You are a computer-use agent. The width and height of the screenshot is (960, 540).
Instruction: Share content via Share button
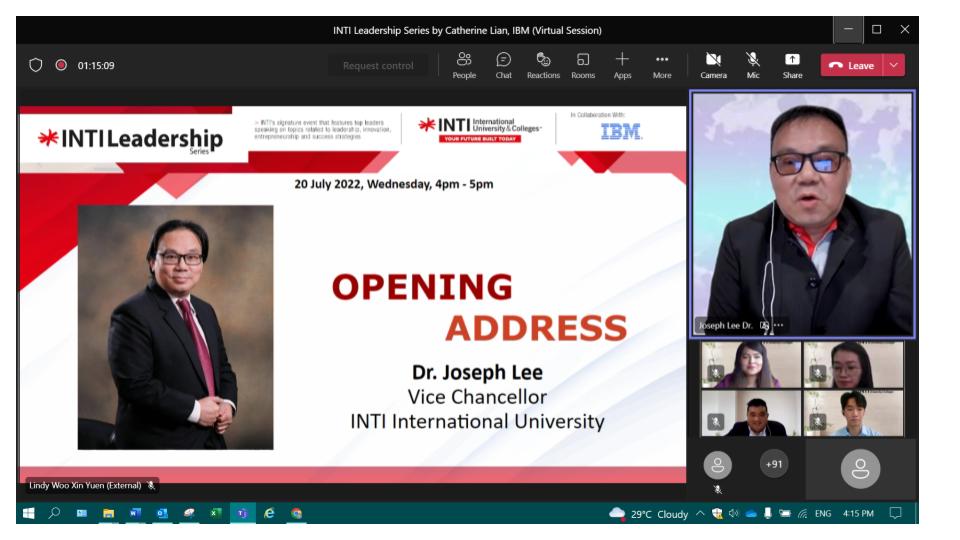792,66
